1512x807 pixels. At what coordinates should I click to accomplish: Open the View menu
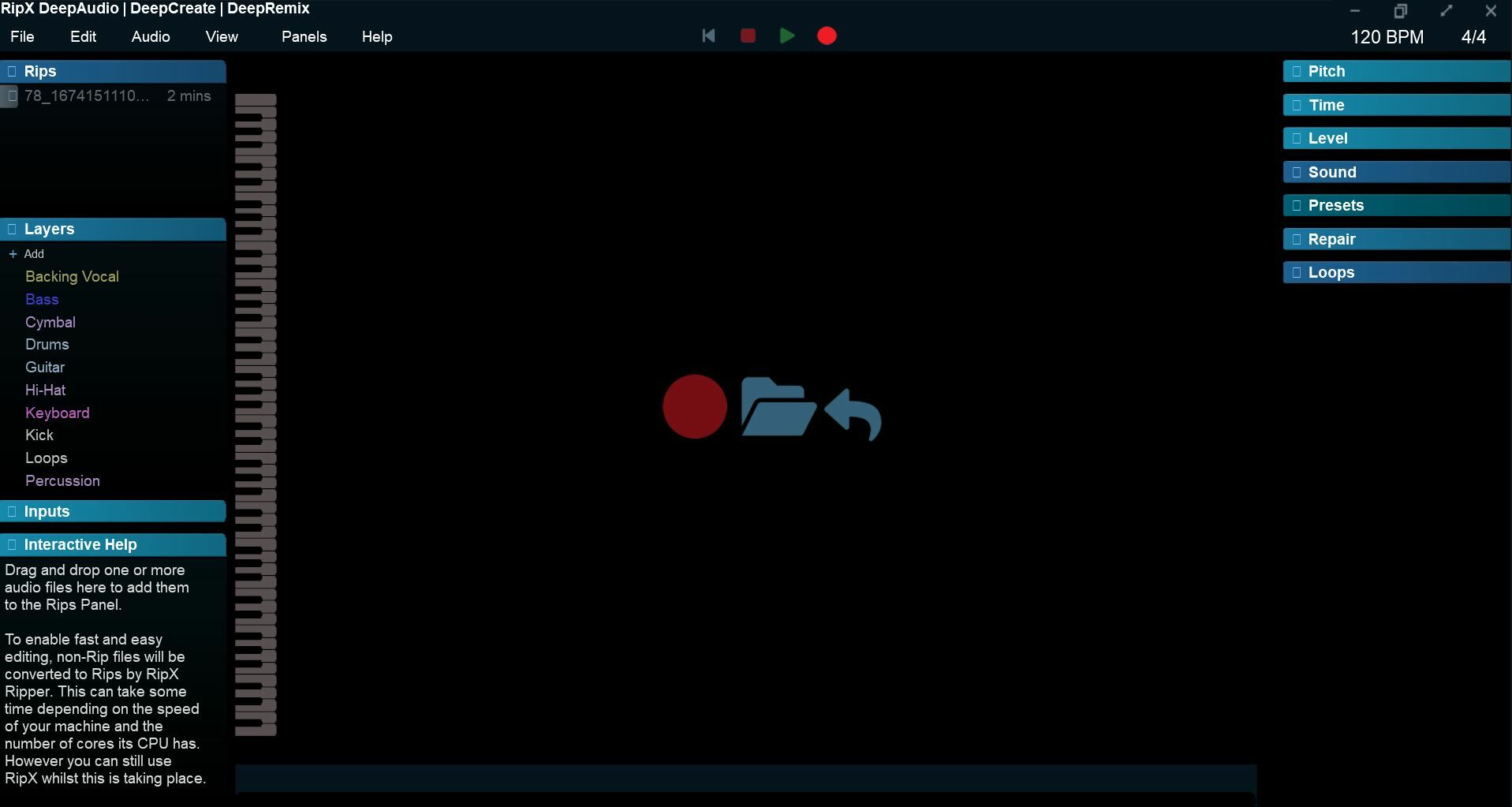click(222, 36)
